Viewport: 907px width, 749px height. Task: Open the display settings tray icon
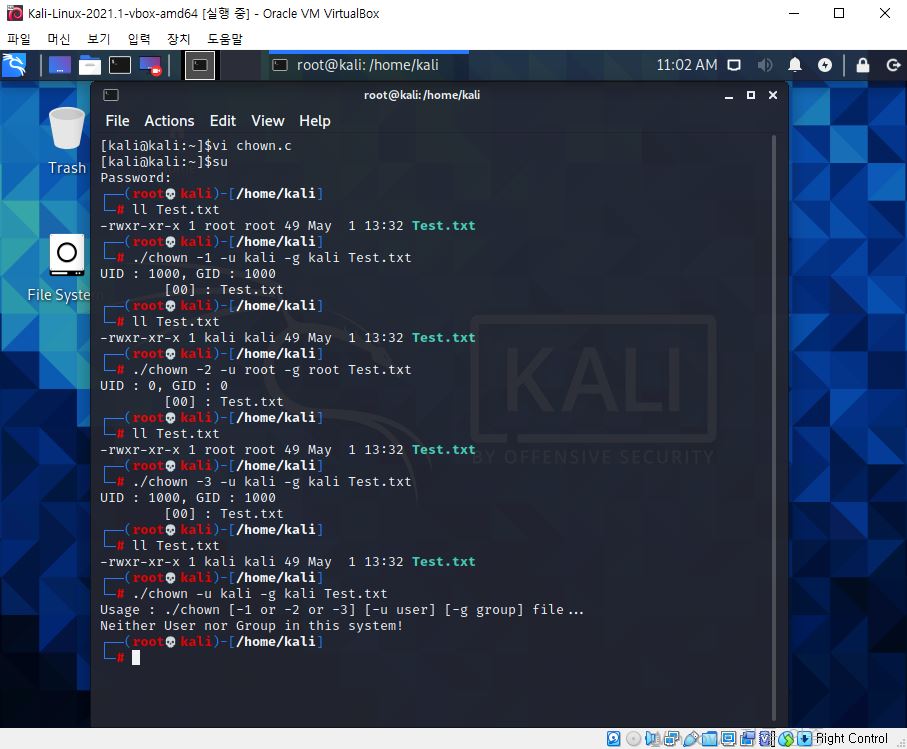pyautogui.click(x=734, y=65)
